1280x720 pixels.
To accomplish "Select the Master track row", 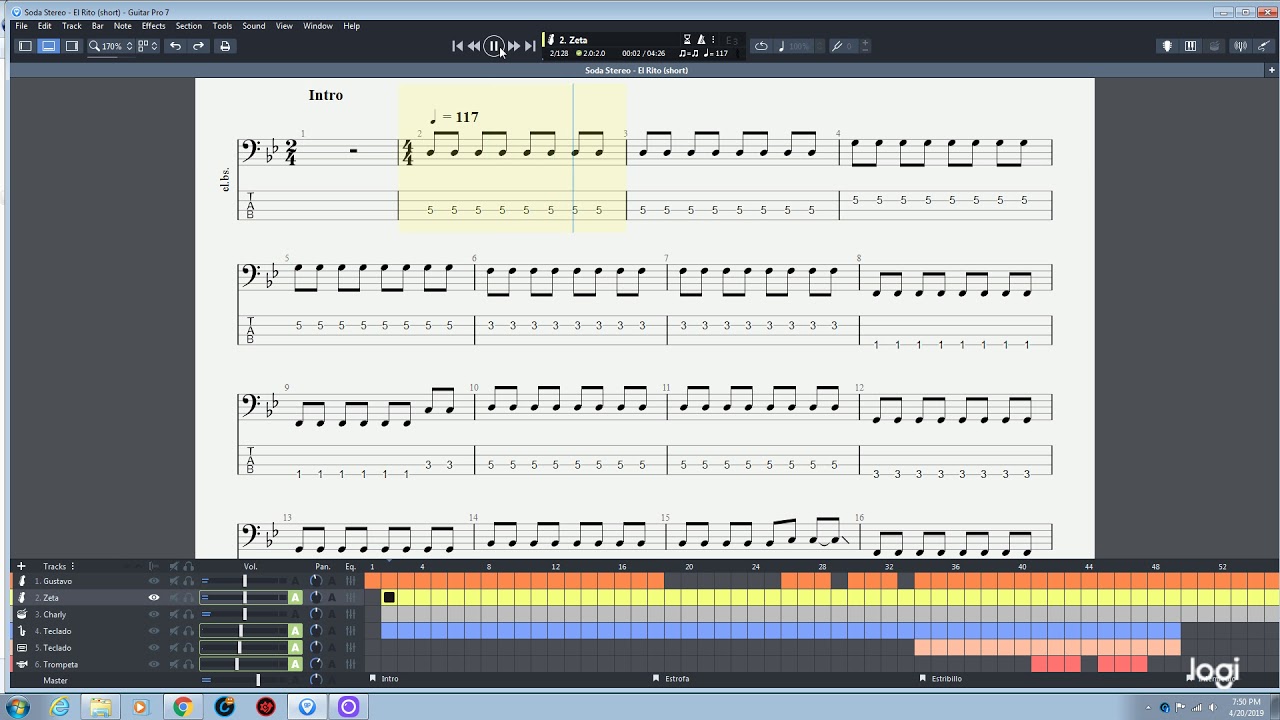I will (55, 680).
